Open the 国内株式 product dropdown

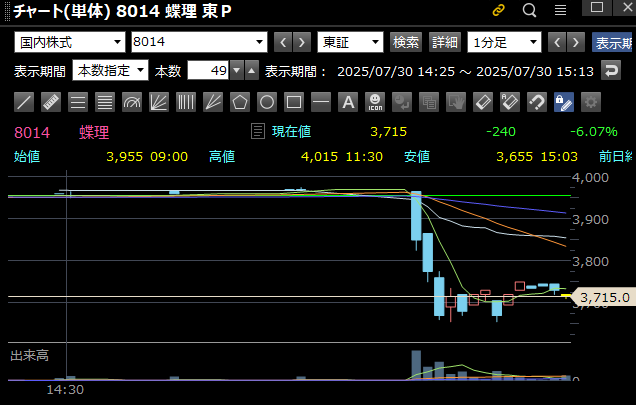[x=70, y=42]
